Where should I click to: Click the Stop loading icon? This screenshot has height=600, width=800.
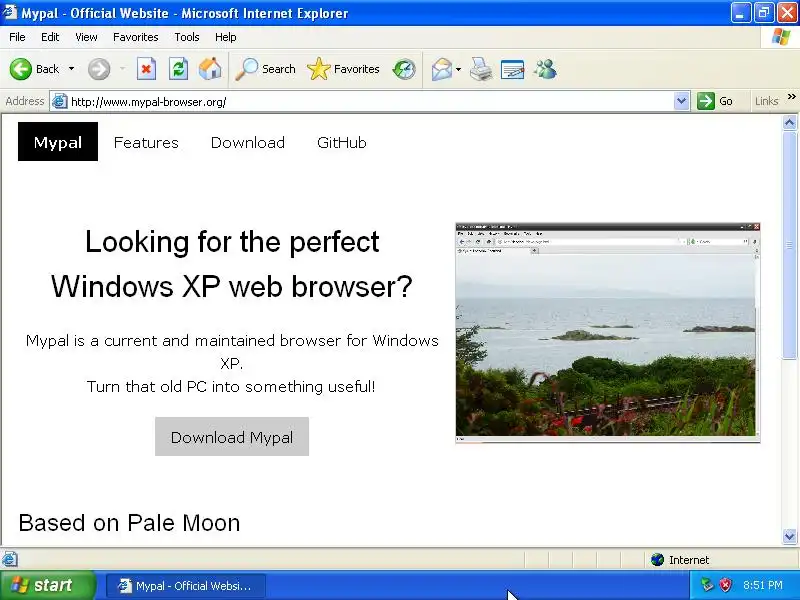pyautogui.click(x=146, y=69)
